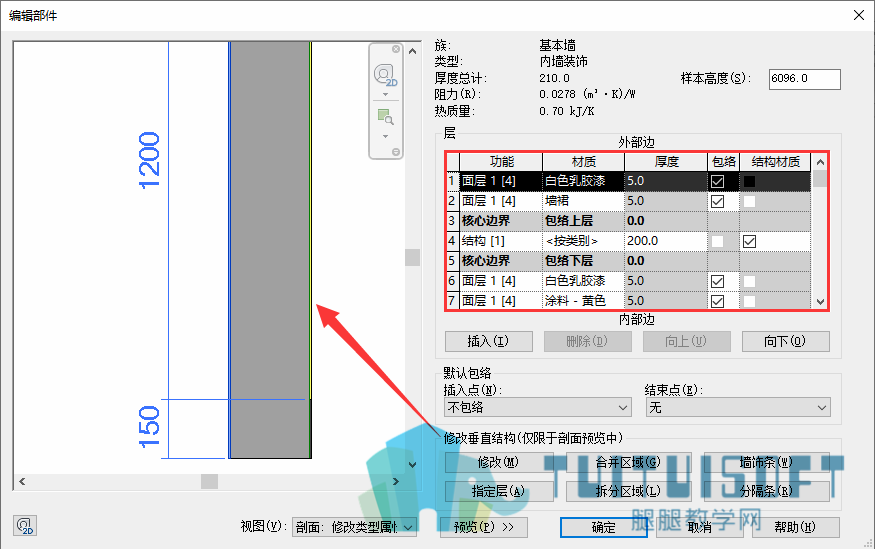This screenshot has height=549, width=875.
Task: Select row 1 function cell 面层 1 [4]
Action: coord(501,181)
